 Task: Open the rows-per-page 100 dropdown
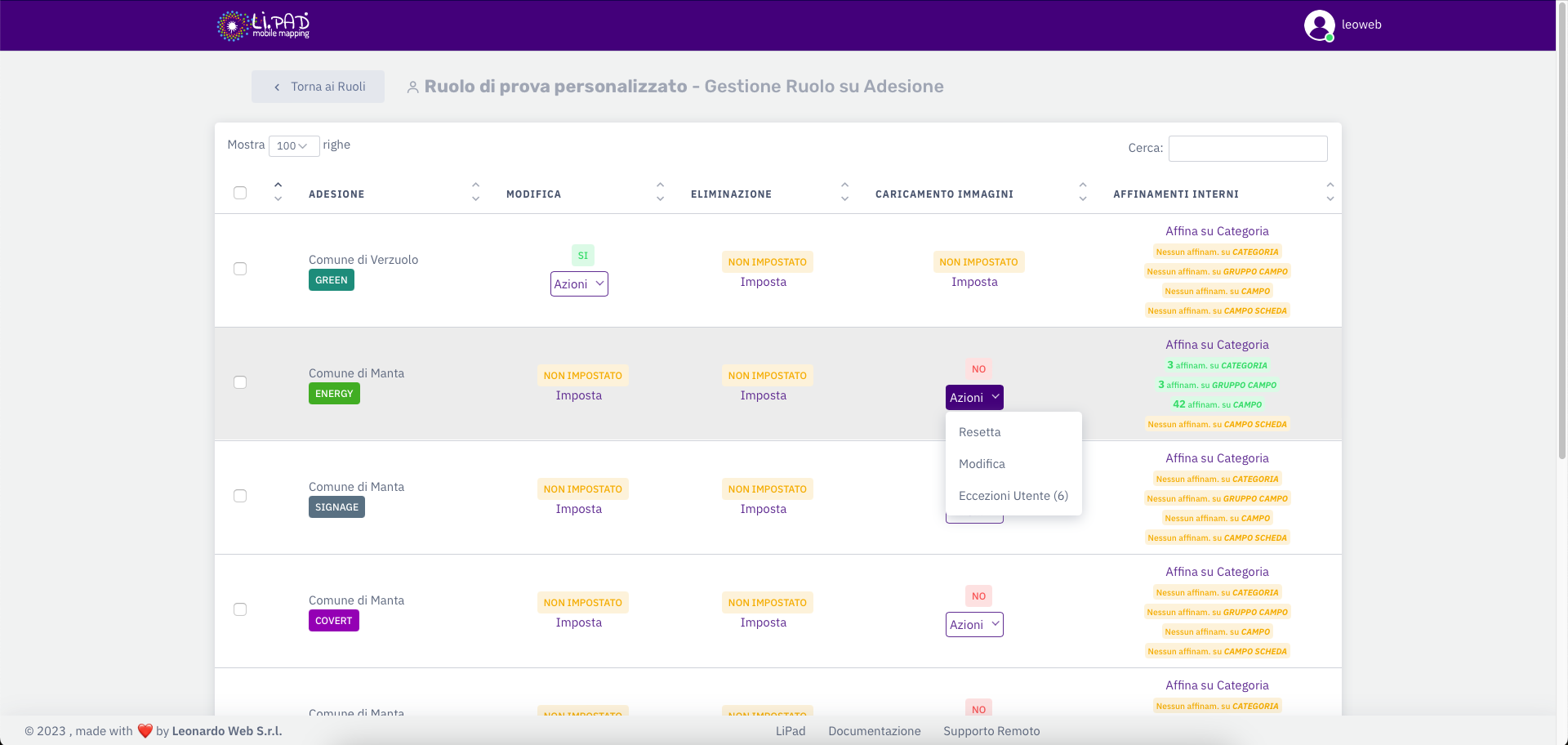[293, 146]
